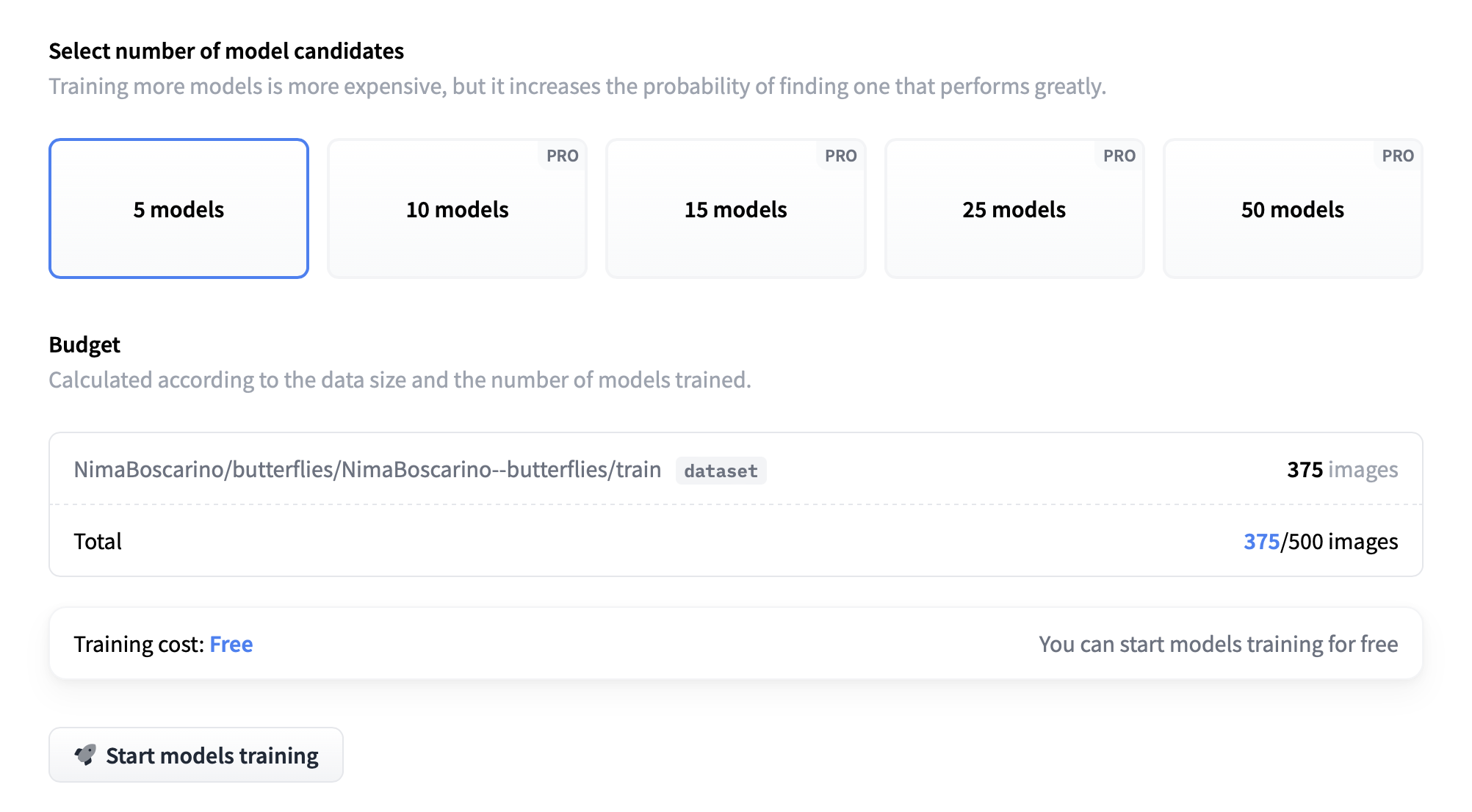1472x812 pixels.
Task: Select the "25 models" option card
Action: click(1014, 209)
